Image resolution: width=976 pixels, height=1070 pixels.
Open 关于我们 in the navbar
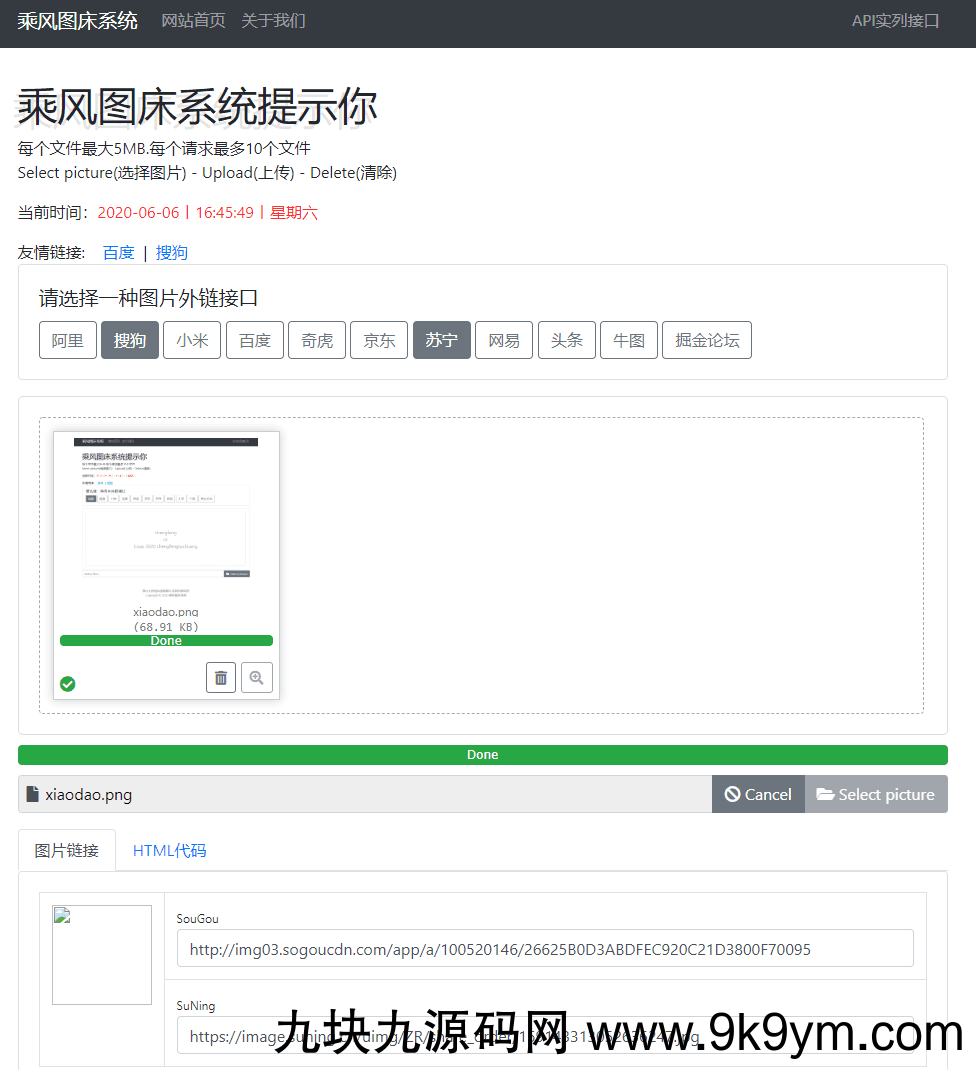273,21
